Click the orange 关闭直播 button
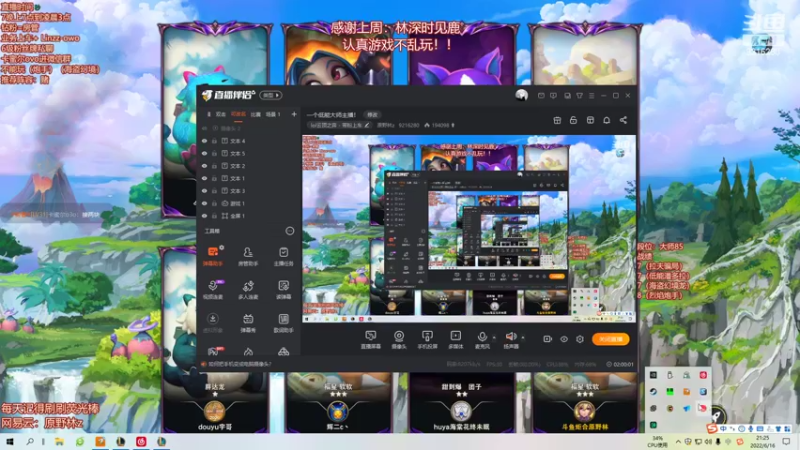This screenshot has height=450, width=800. point(610,339)
